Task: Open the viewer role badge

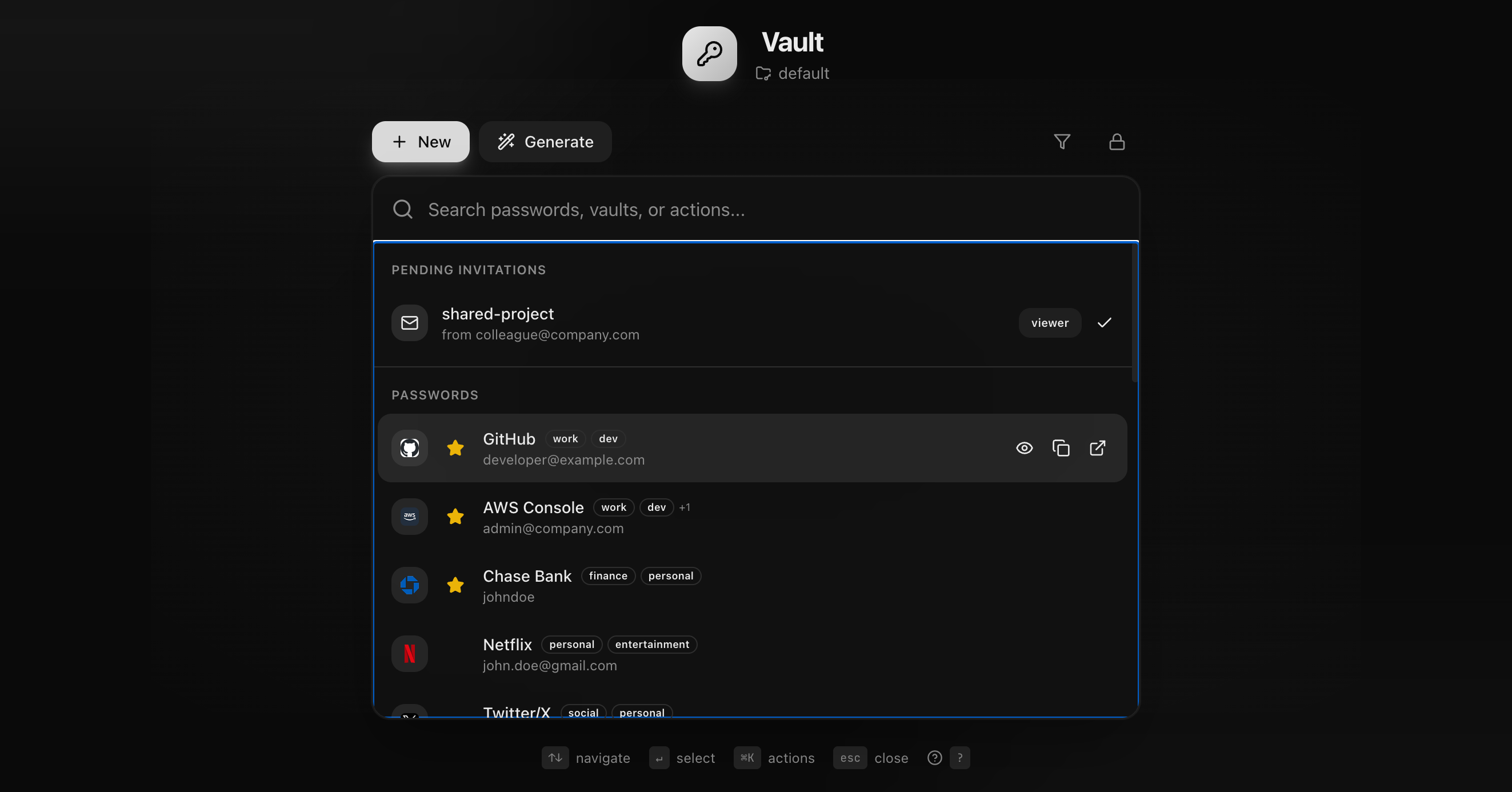Action: (1050, 322)
